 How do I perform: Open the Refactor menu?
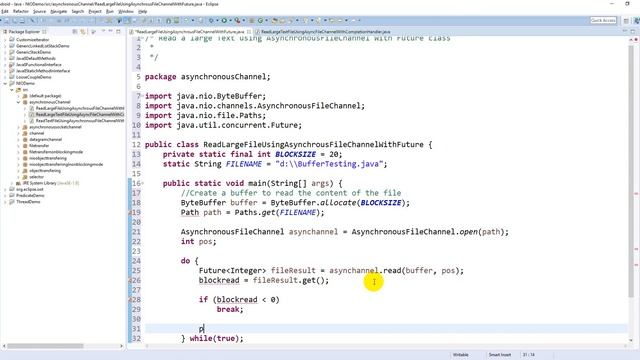(x=20, y=11)
